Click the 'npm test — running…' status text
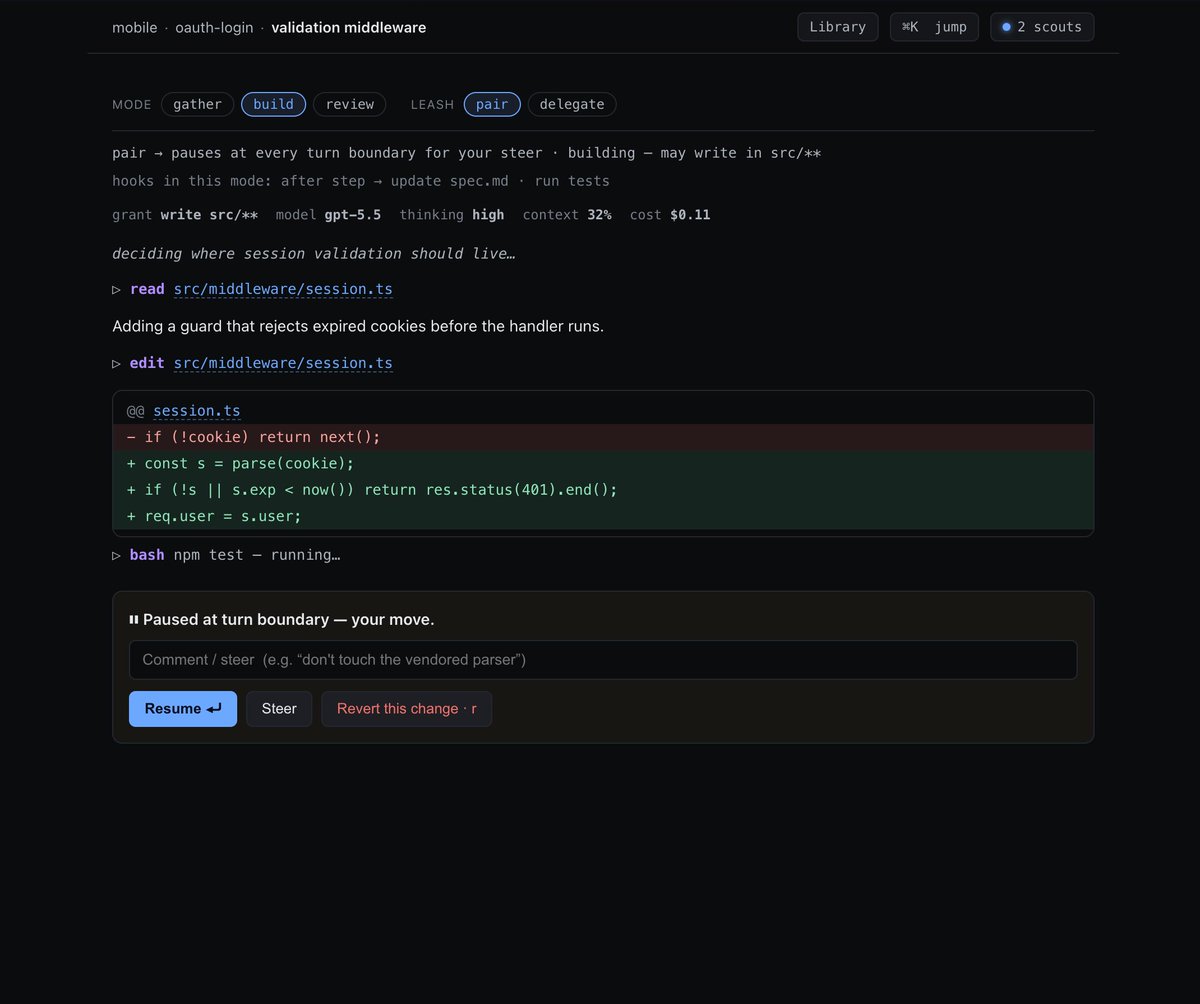Screen dimensions: 1200x1004 pyautogui.click(x=257, y=554)
